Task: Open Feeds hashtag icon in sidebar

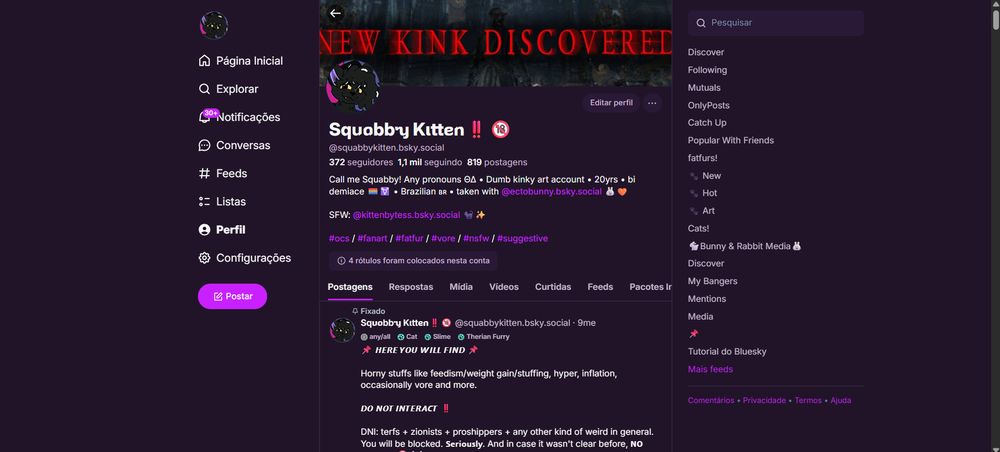Action: [x=204, y=173]
